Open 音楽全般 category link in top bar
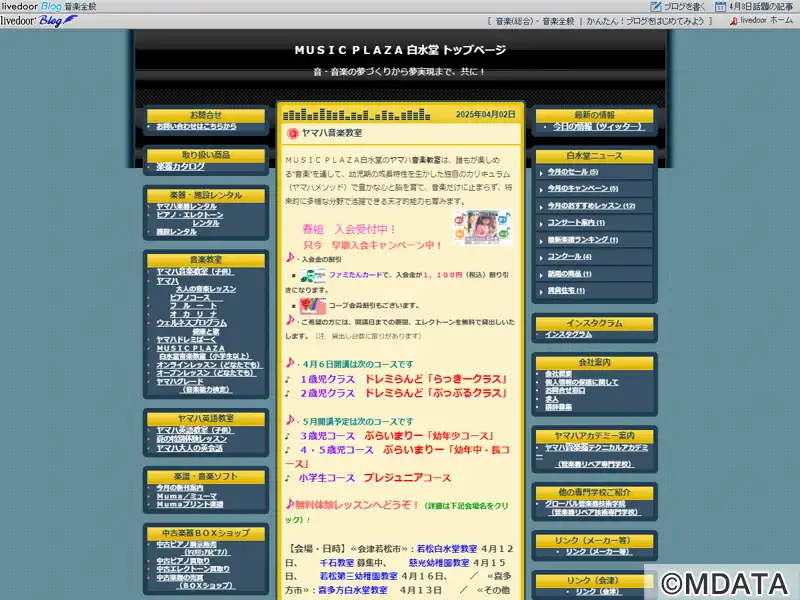 click(x=80, y=7)
